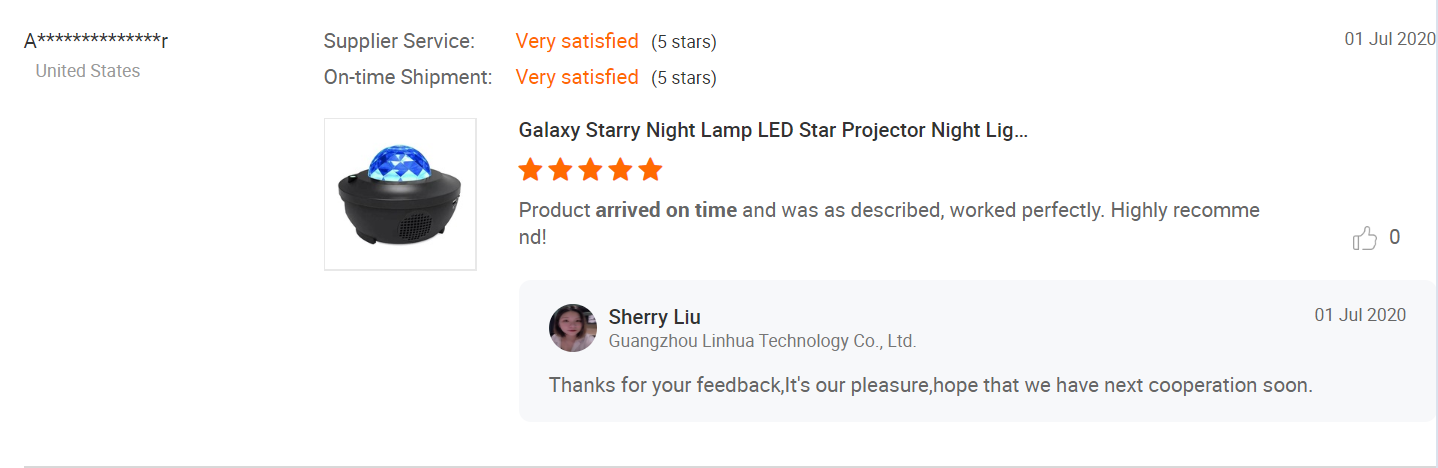
Task: Open the star projector product thumbnail
Action: [400, 194]
